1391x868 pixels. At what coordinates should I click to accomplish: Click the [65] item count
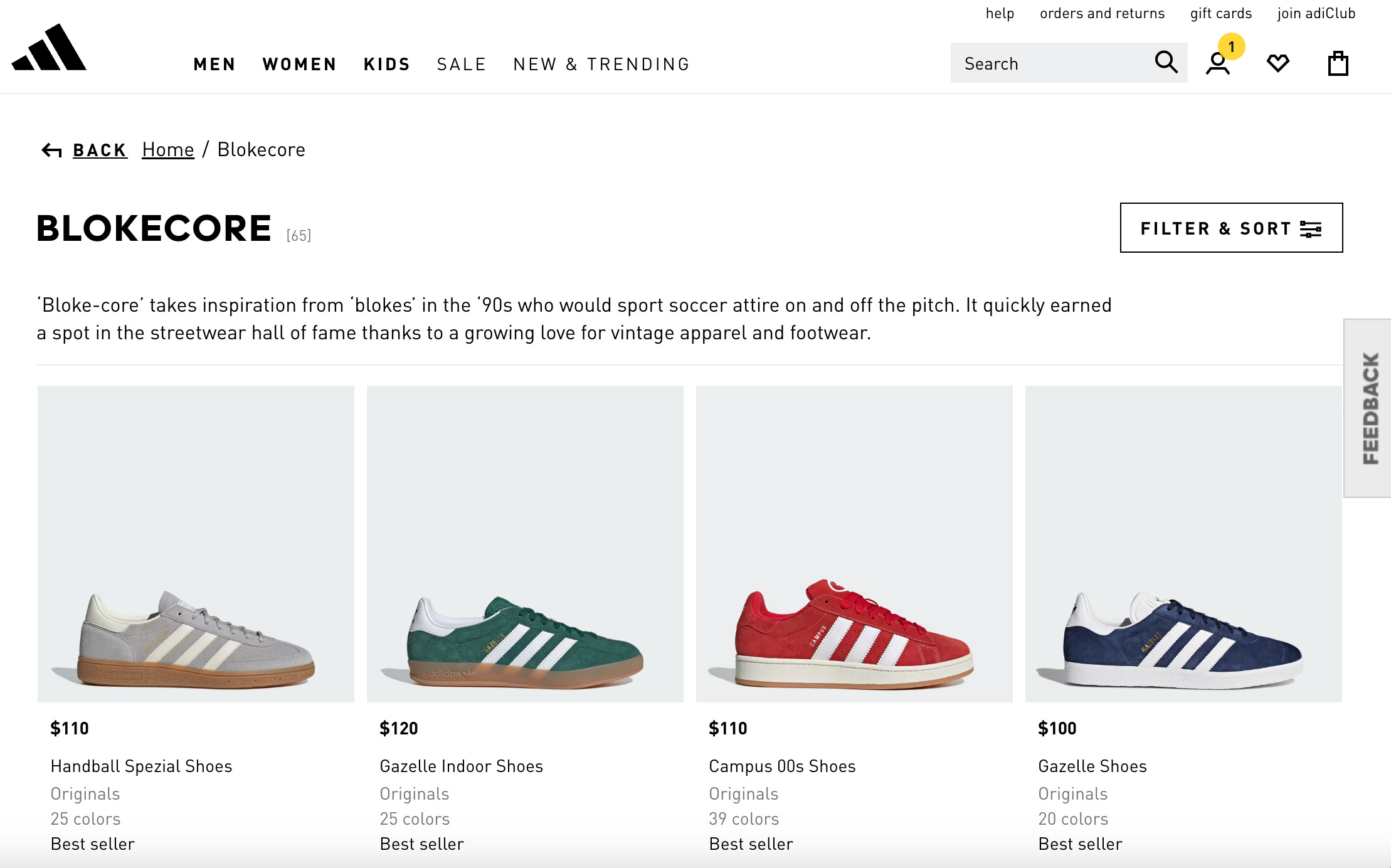click(299, 235)
